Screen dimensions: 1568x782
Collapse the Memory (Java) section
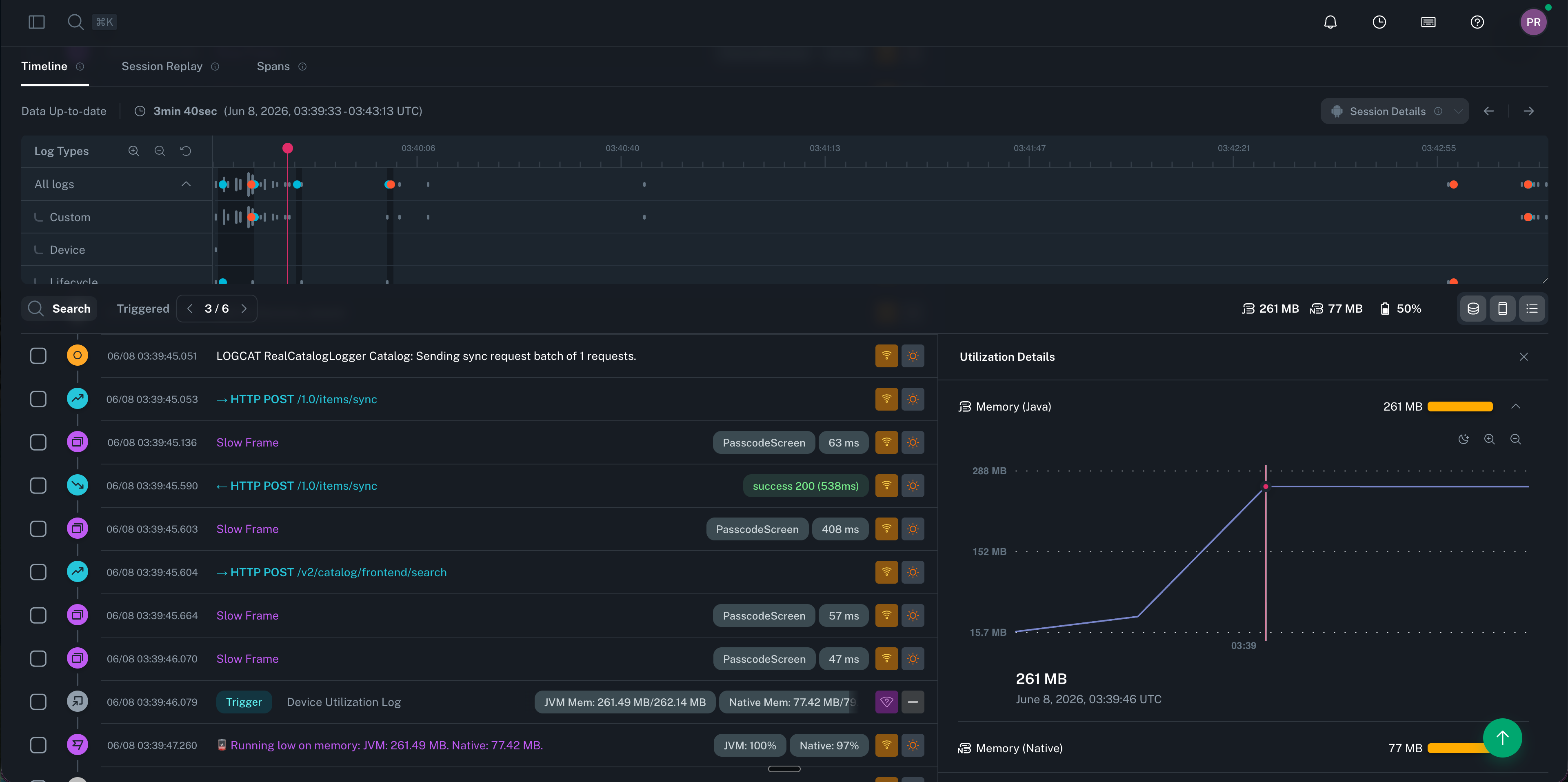pyautogui.click(x=1515, y=407)
